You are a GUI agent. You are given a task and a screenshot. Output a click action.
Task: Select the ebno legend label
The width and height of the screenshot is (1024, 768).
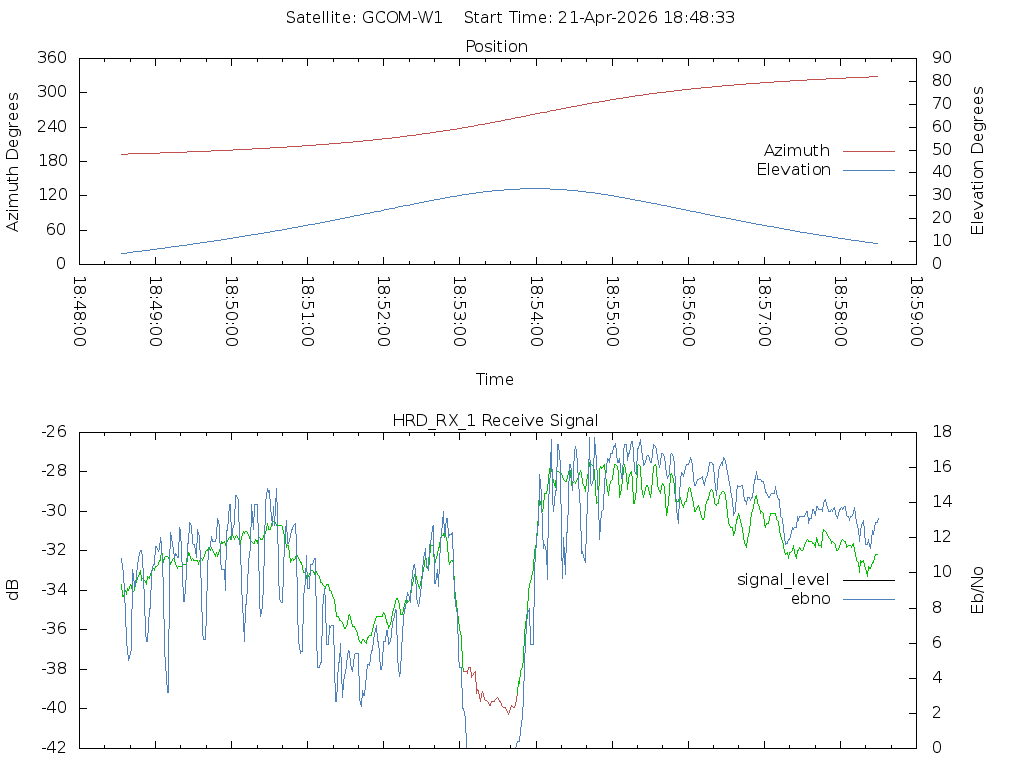click(810, 599)
